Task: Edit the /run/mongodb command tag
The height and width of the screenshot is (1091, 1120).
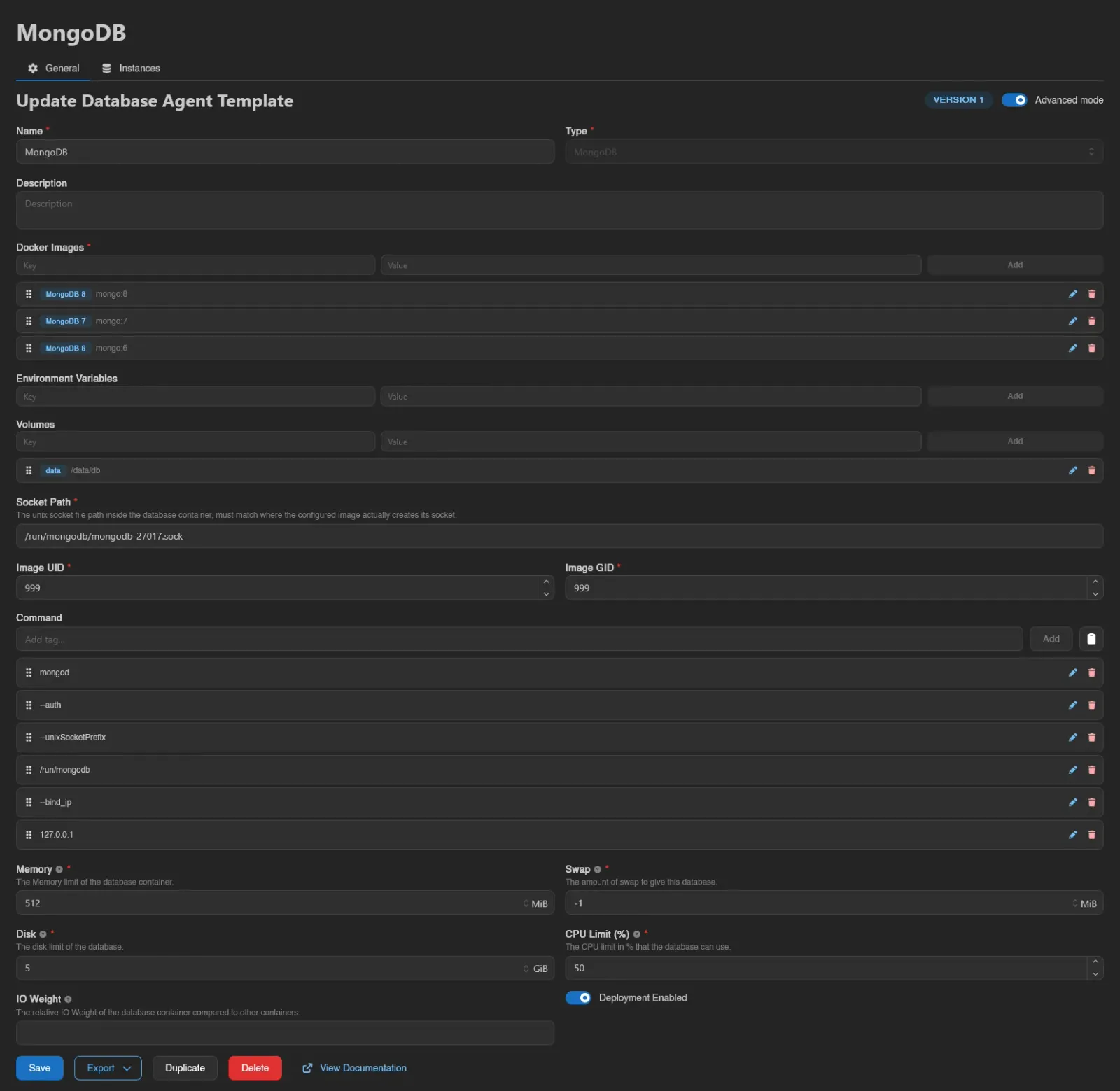Action: 1072,770
